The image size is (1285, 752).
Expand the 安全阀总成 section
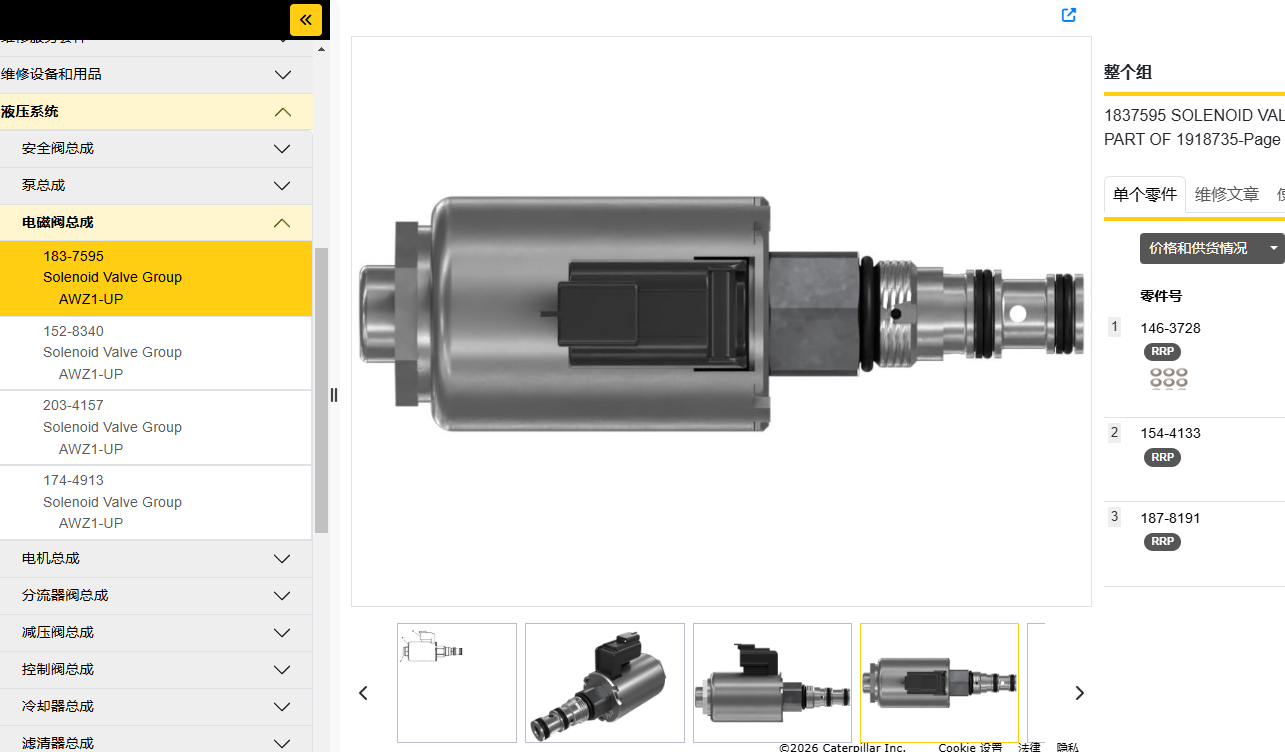tap(282, 149)
